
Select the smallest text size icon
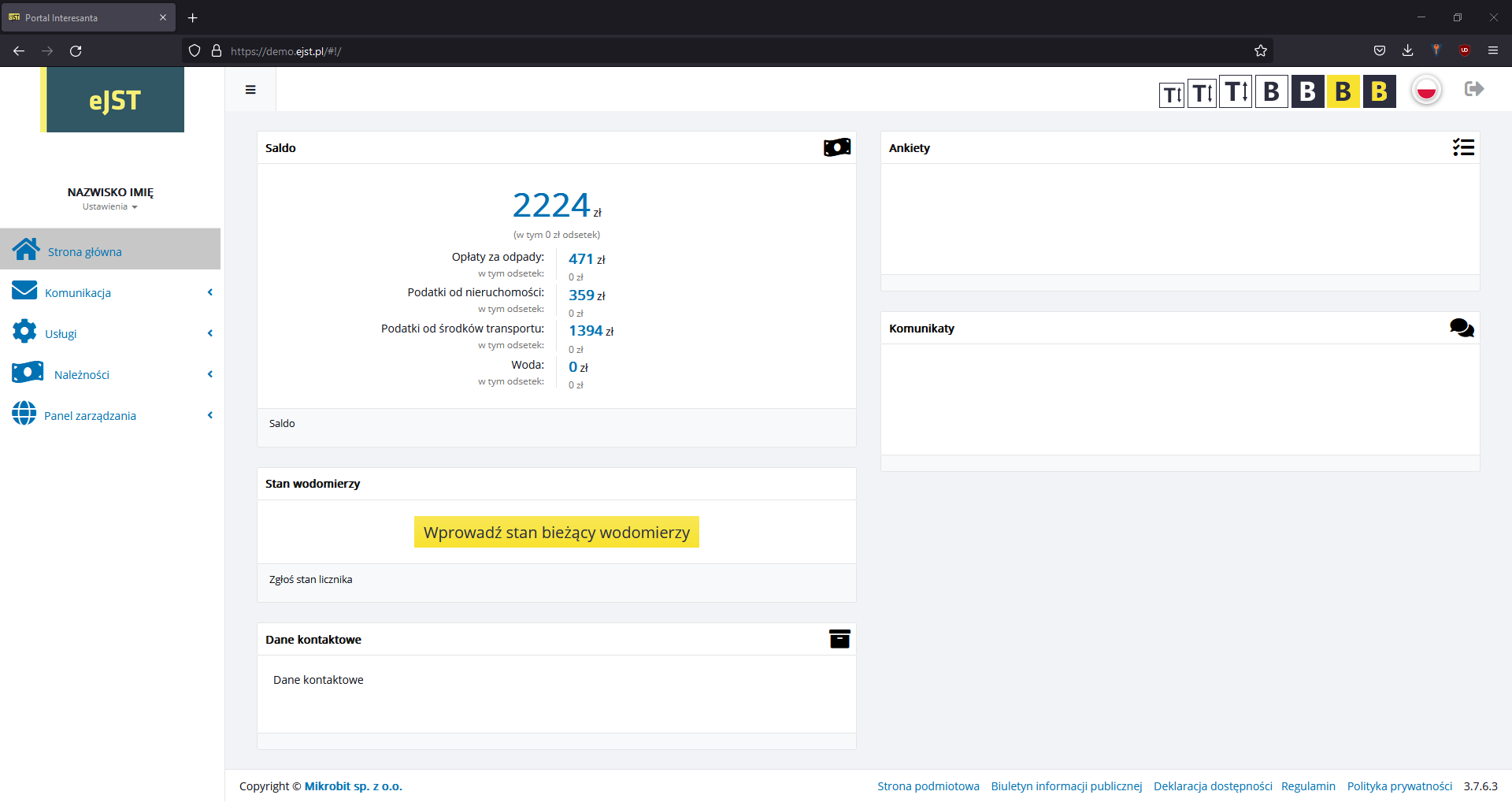[x=1172, y=95]
